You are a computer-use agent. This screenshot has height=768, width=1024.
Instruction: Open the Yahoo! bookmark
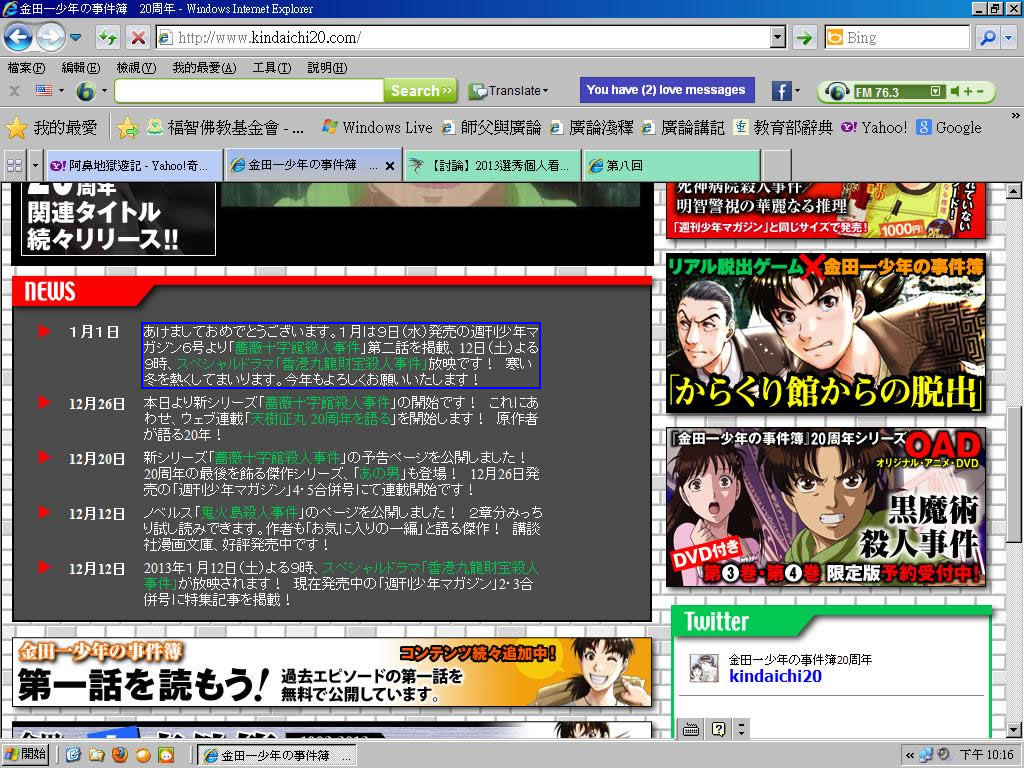(x=874, y=127)
